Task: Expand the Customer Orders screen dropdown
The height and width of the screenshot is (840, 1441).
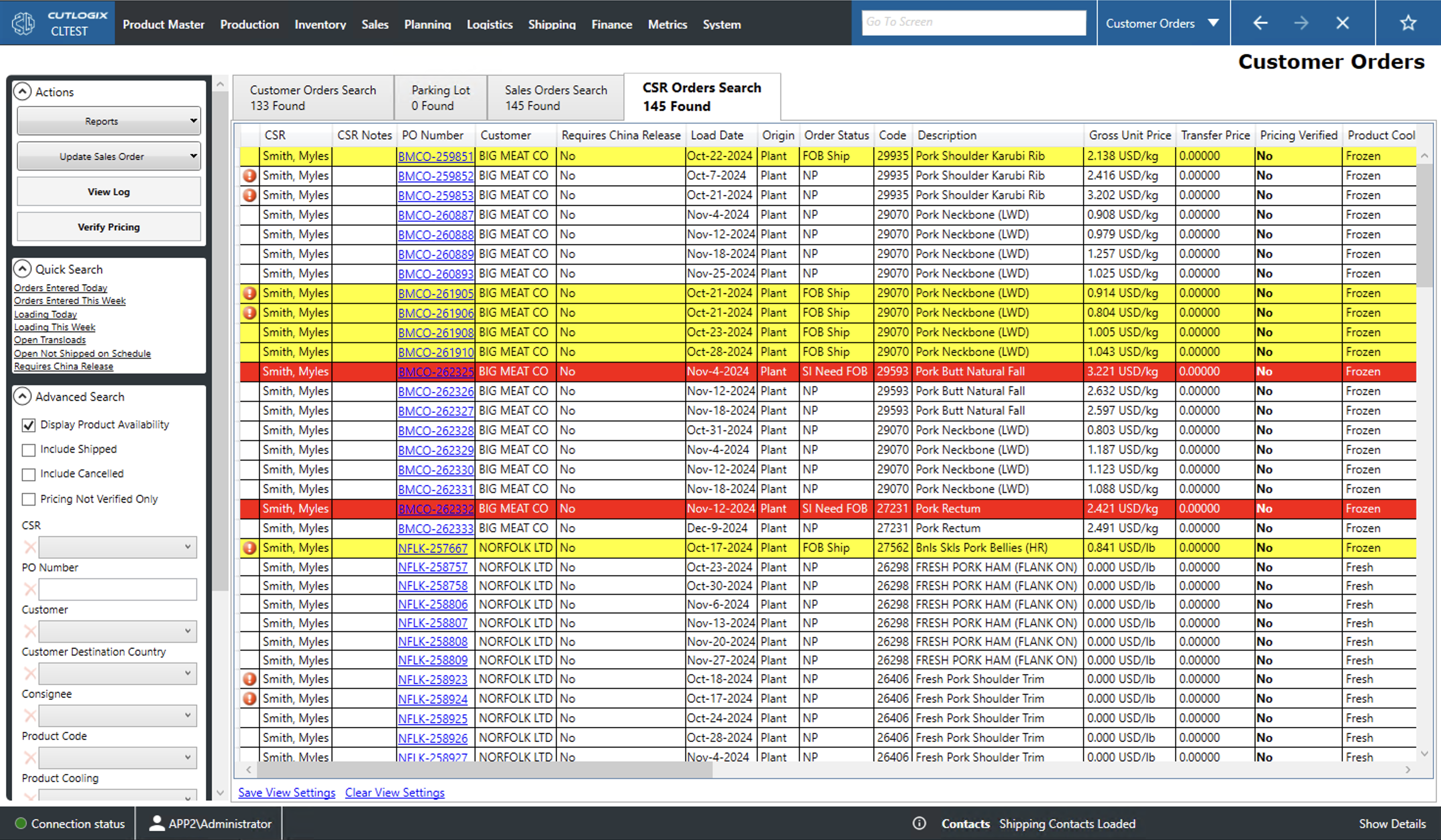Action: 1213,23
